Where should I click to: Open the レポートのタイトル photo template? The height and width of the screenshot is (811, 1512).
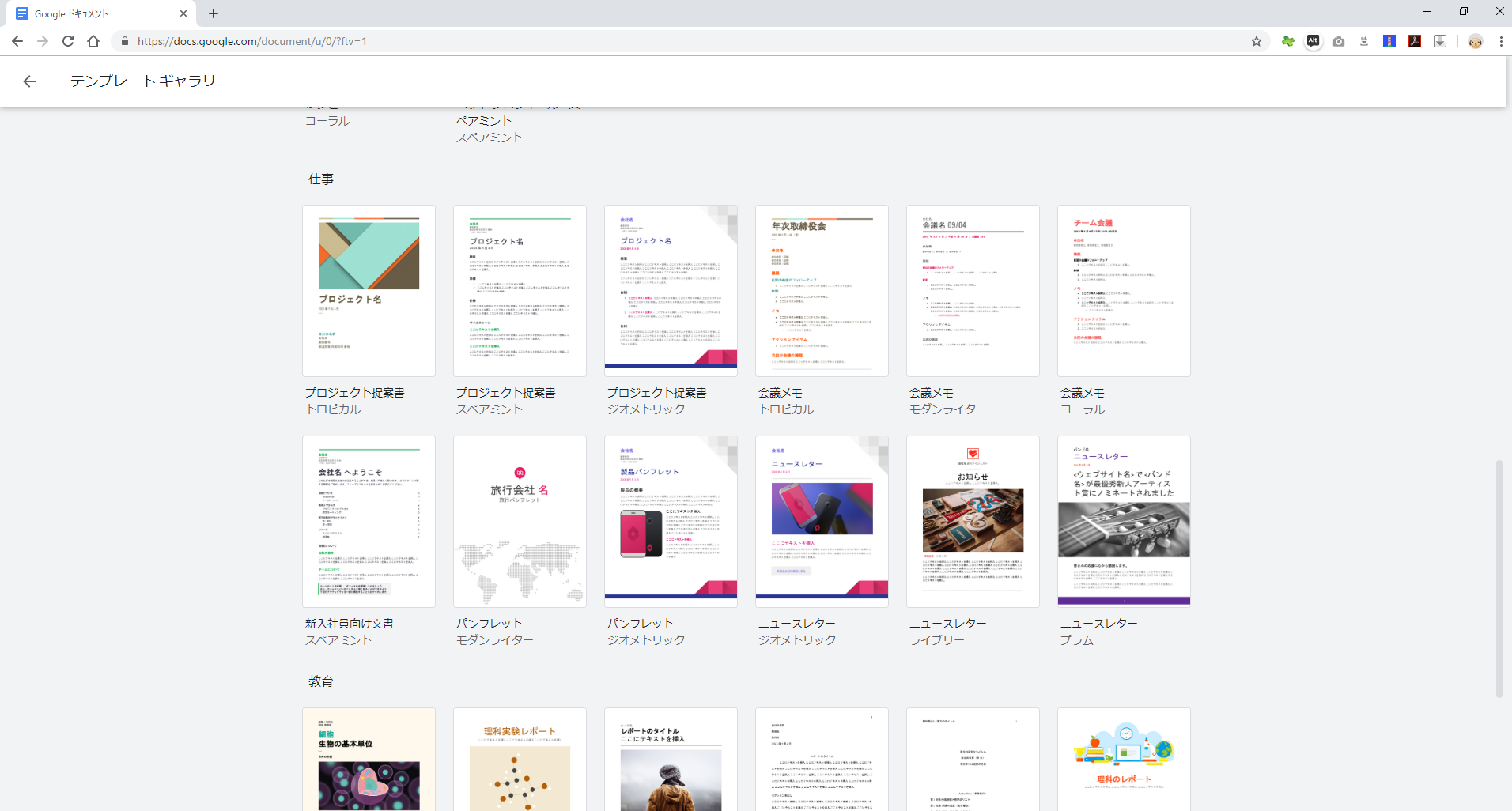click(x=671, y=759)
